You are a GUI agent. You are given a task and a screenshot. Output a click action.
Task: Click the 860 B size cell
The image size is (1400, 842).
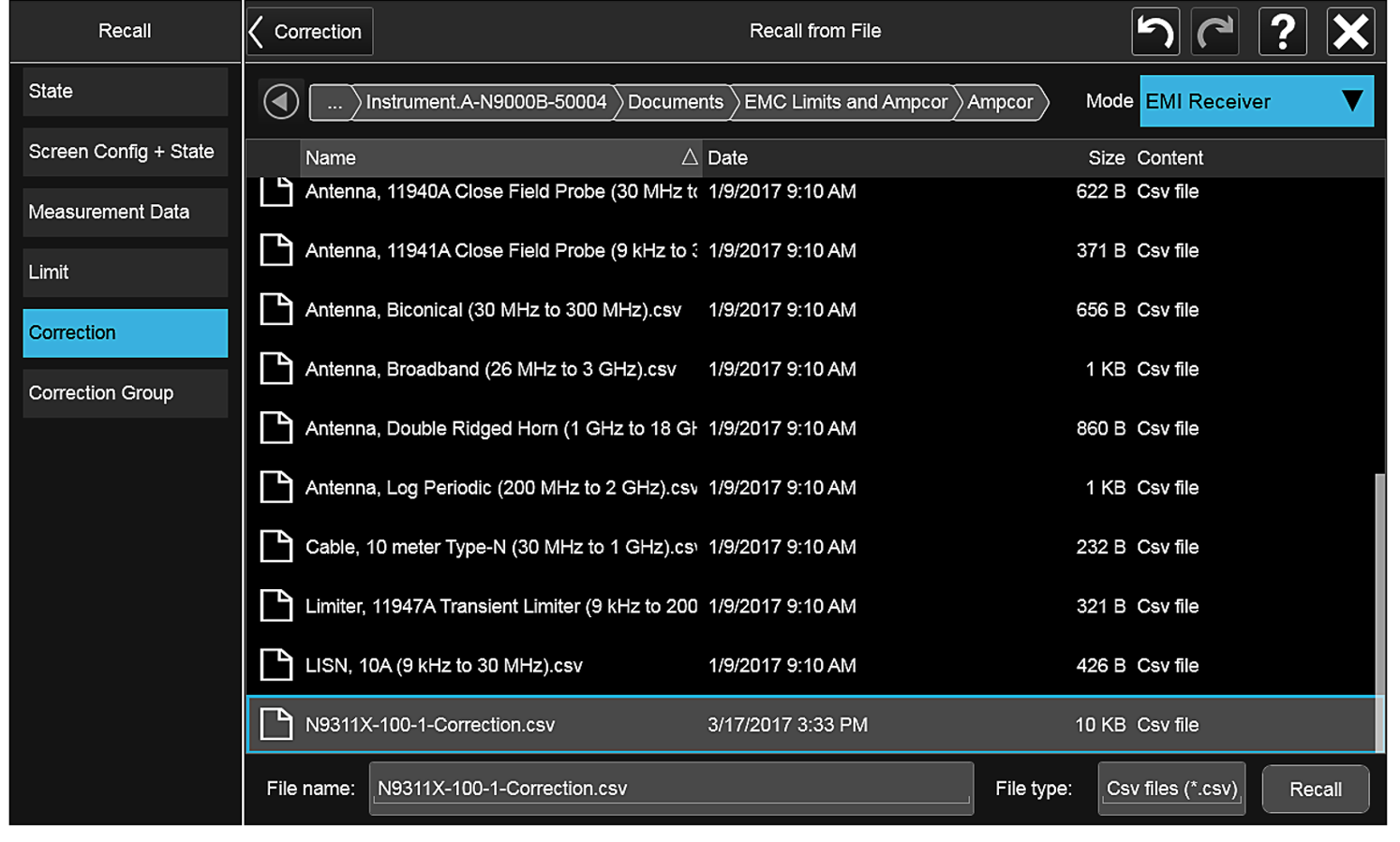pos(1101,428)
